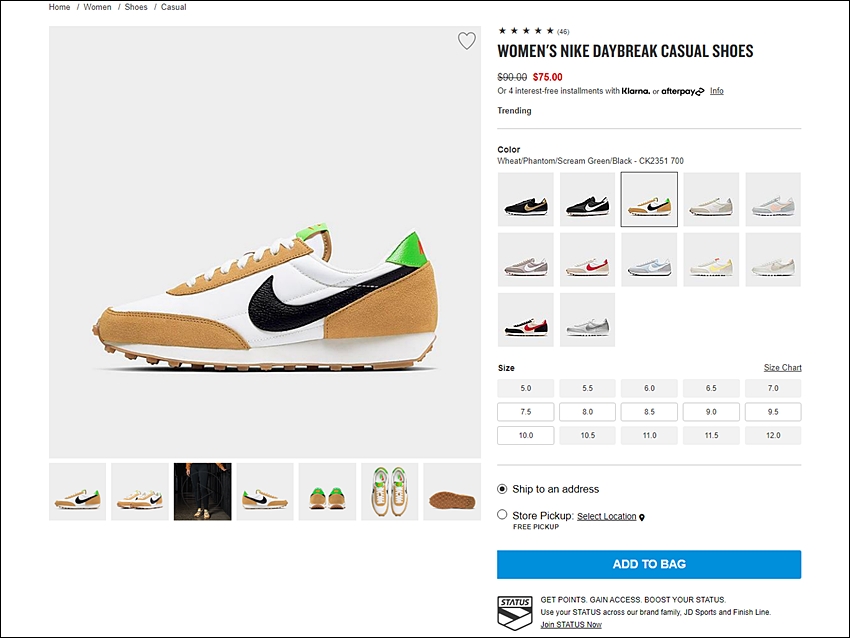The image size is (850, 638).
Task: Choose size 5.5
Action: point(588,388)
